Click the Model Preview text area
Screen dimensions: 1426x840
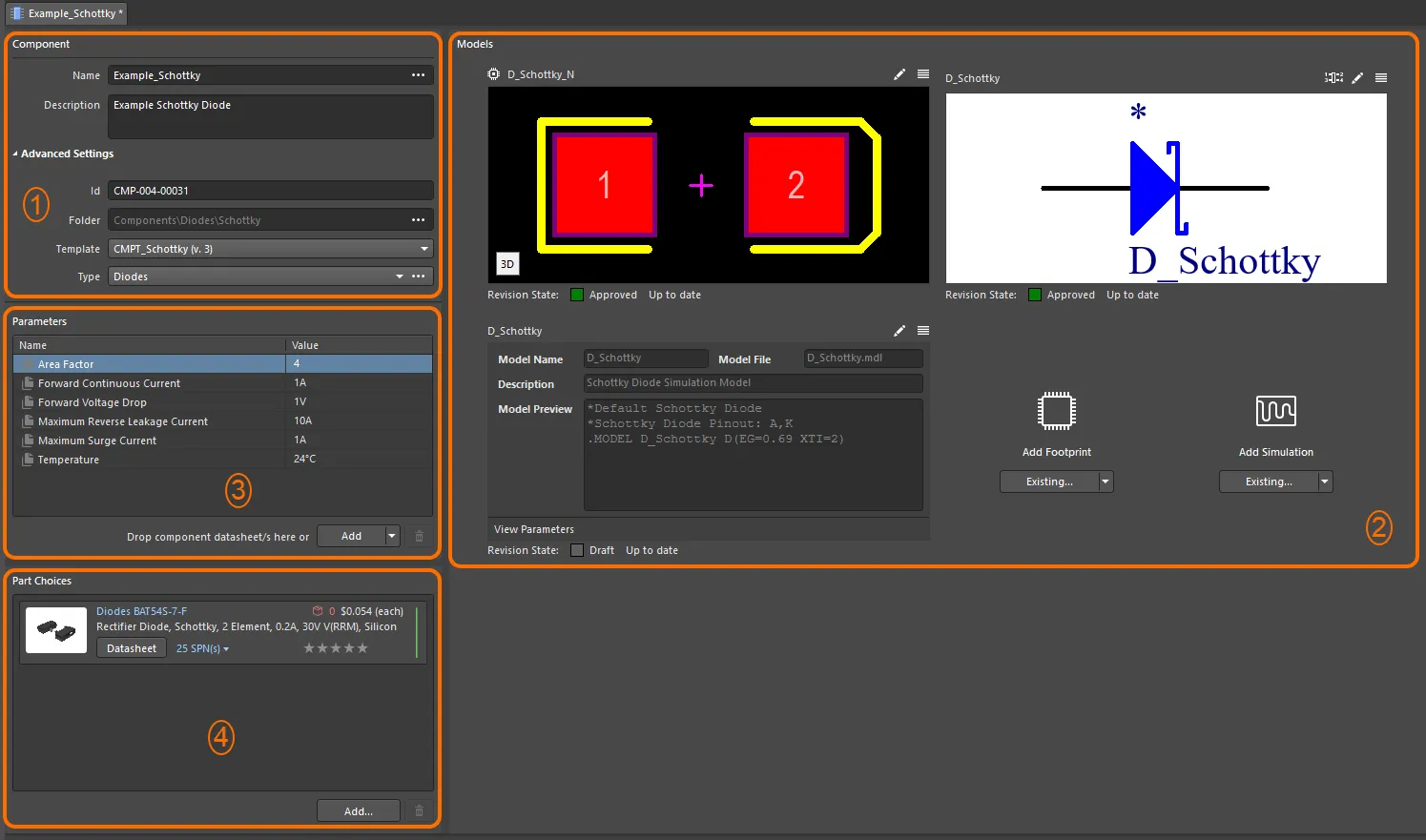click(754, 455)
